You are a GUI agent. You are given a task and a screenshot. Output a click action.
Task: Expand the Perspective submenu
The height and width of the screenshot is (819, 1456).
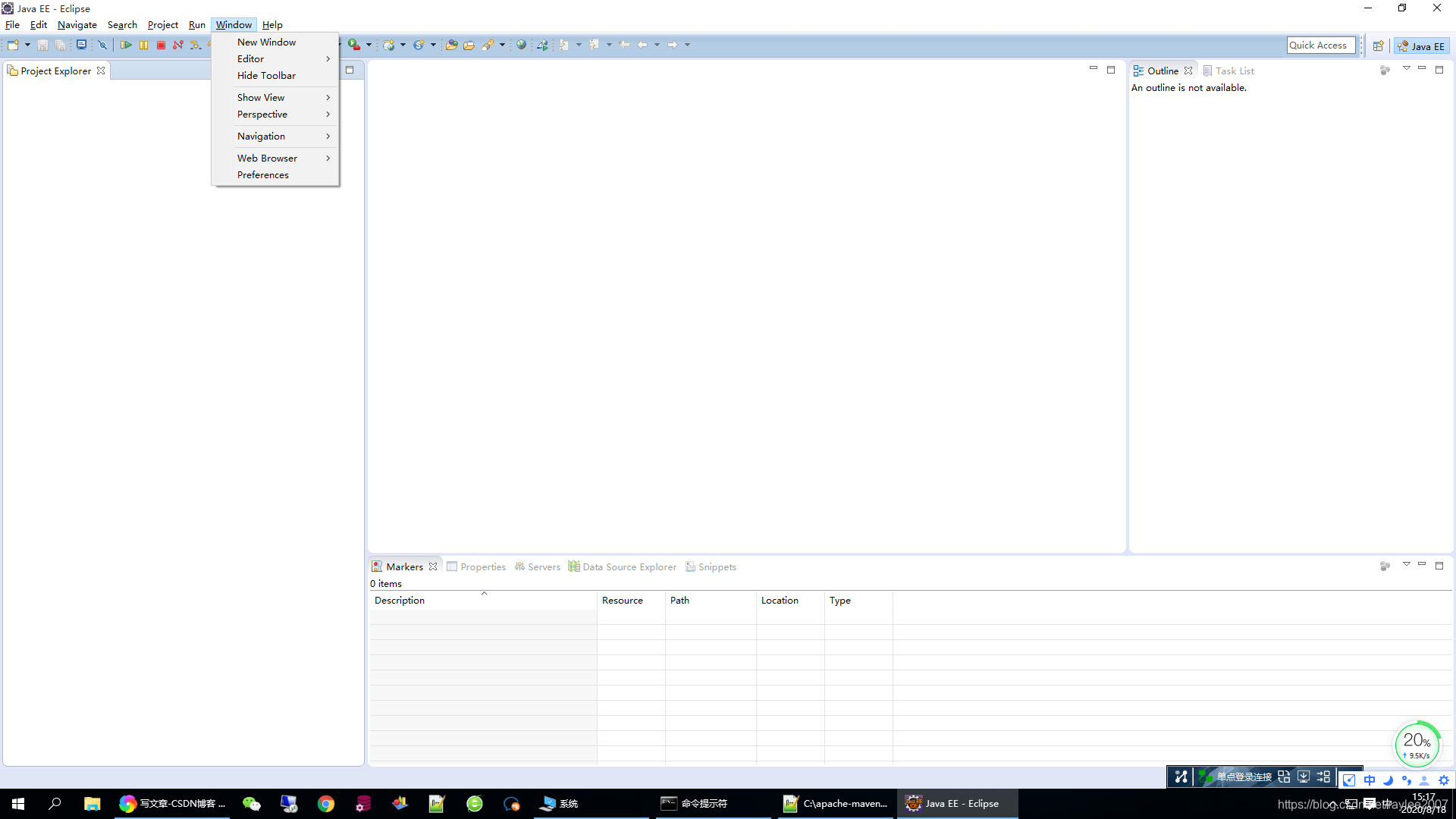[x=275, y=115]
